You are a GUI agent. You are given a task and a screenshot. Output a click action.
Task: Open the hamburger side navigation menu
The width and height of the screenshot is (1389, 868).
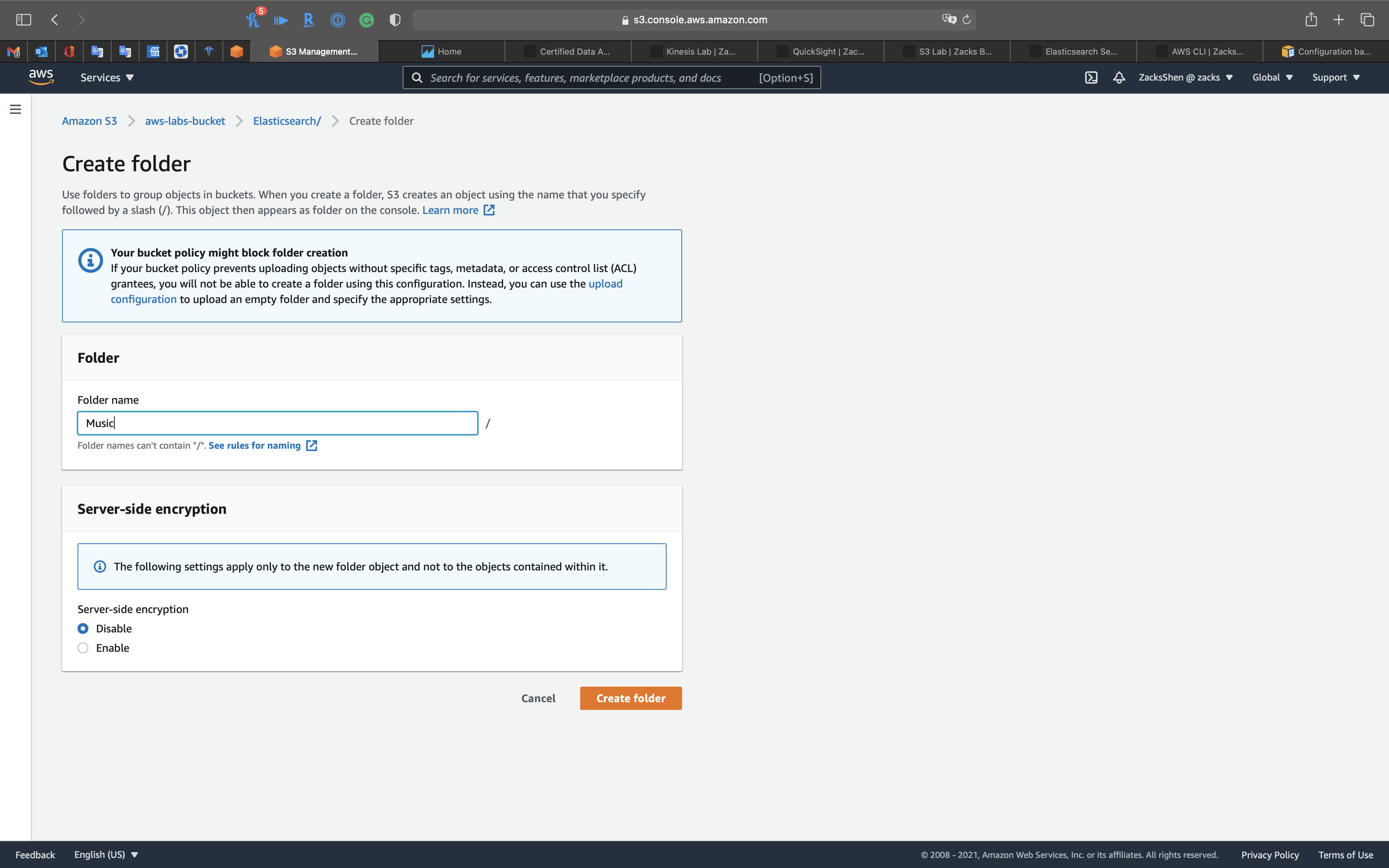tap(16, 109)
